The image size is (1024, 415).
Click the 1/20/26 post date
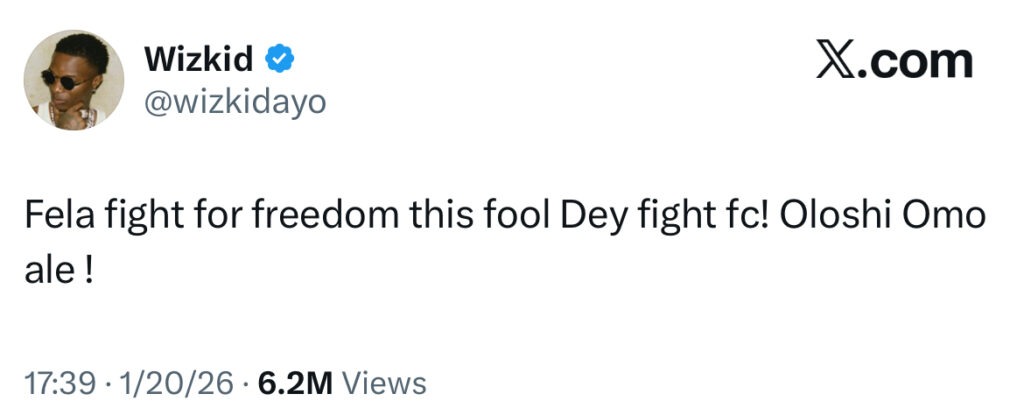click(x=172, y=383)
